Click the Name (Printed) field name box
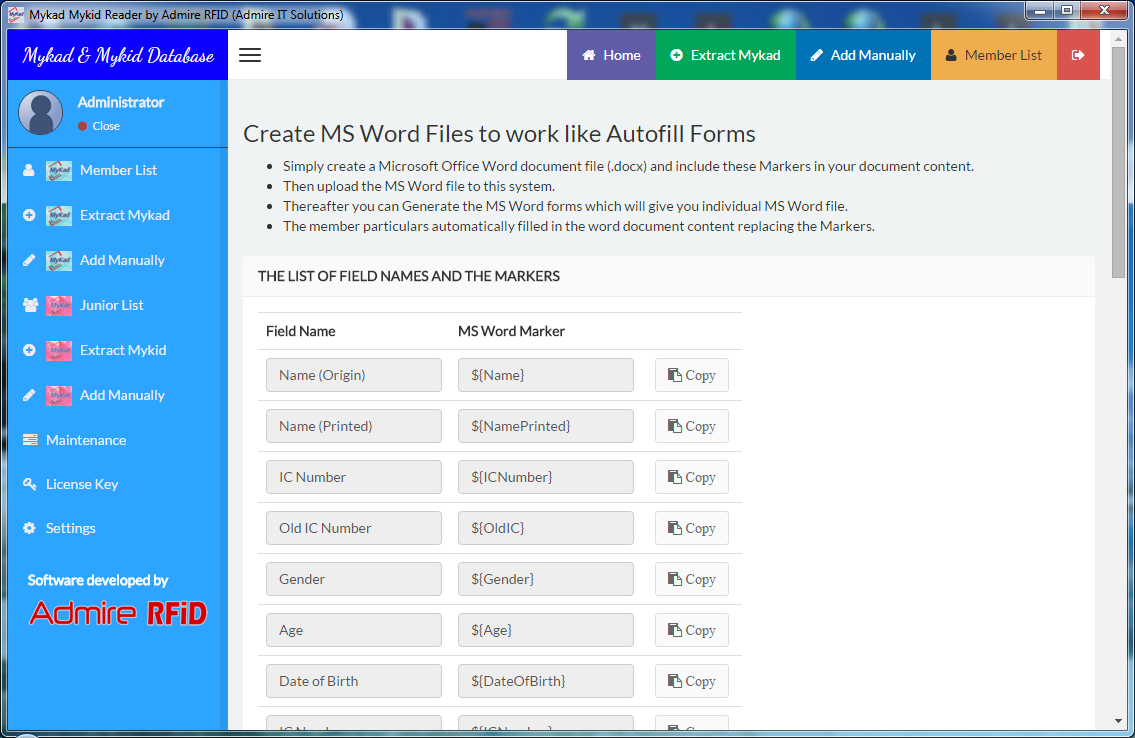Image resolution: width=1135 pixels, height=738 pixels. pos(353,426)
